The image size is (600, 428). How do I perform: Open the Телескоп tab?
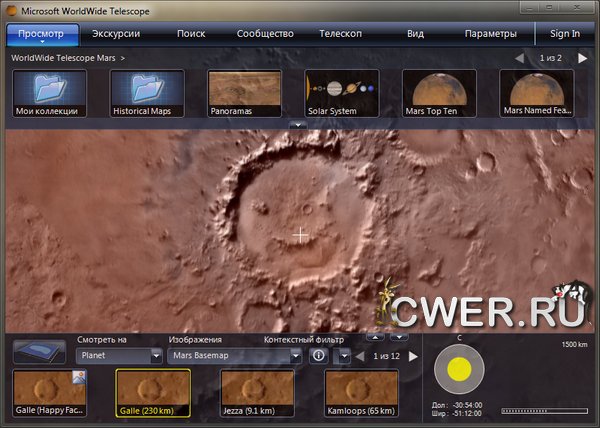(340, 34)
